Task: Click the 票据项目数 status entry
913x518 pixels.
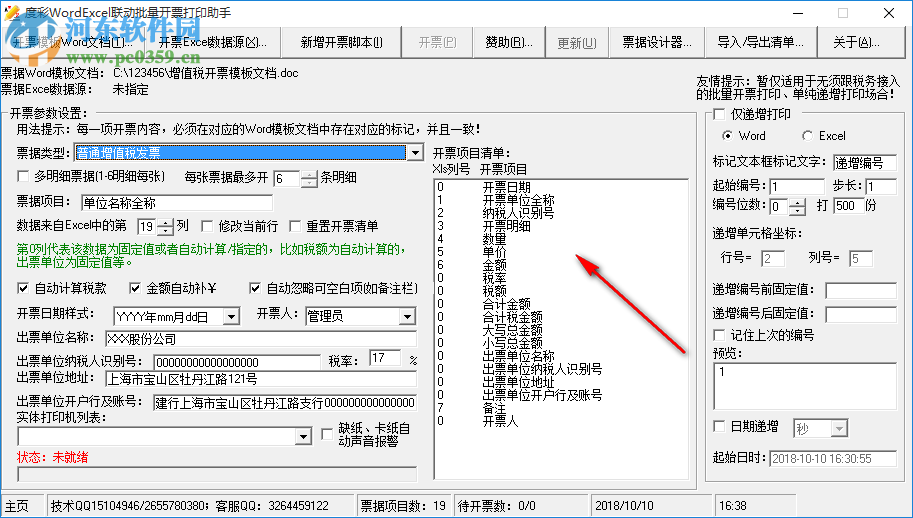Action: [x=403, y=506]
